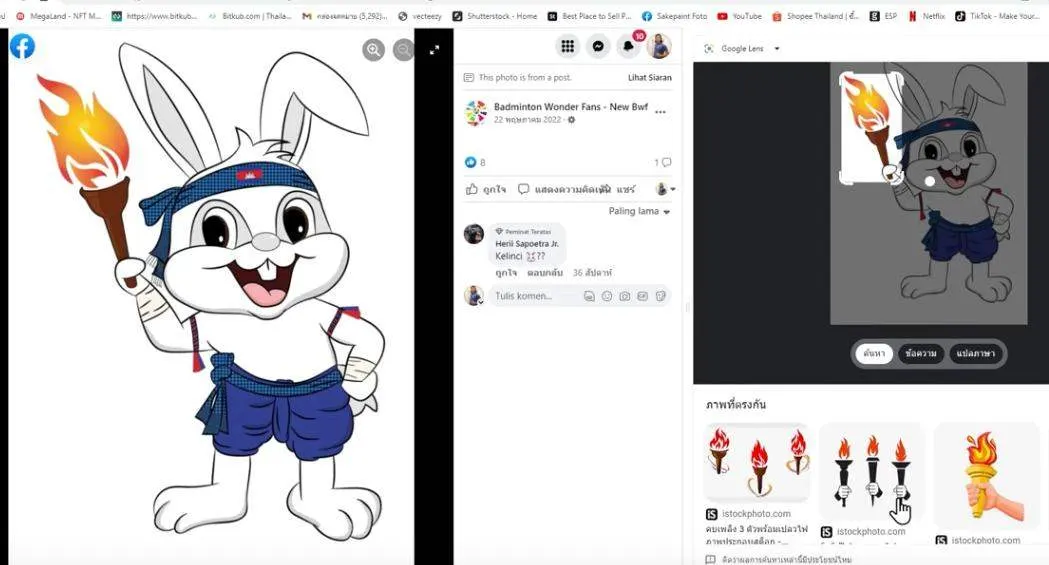
Task: Add a sticker to the comment
Action: click(661, 296)
